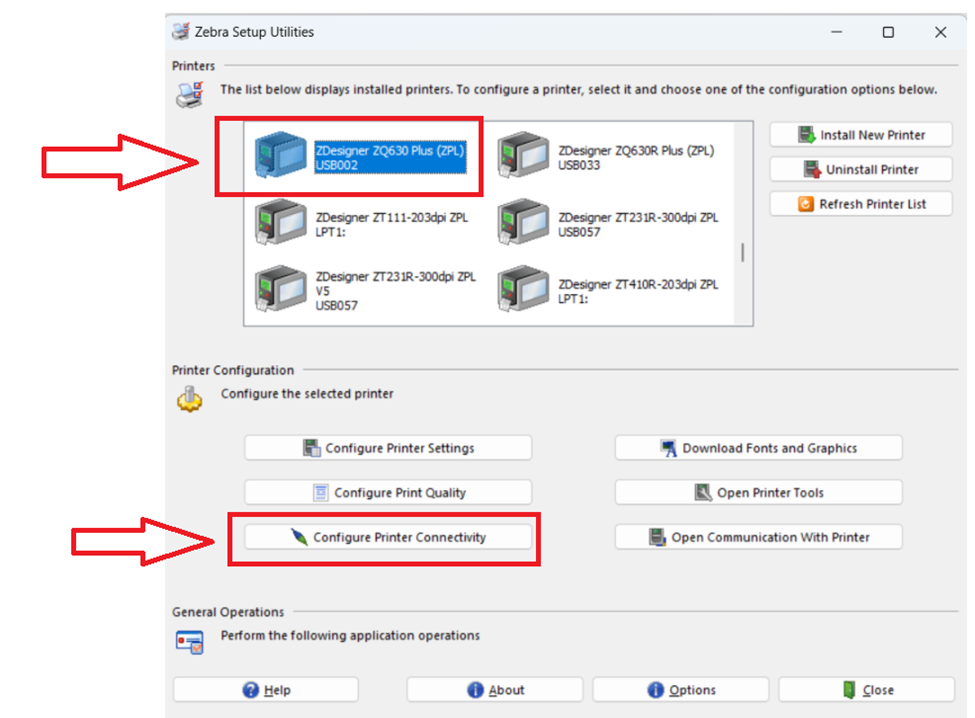
Task: Open Configure Print Quality
Action: 387,492
